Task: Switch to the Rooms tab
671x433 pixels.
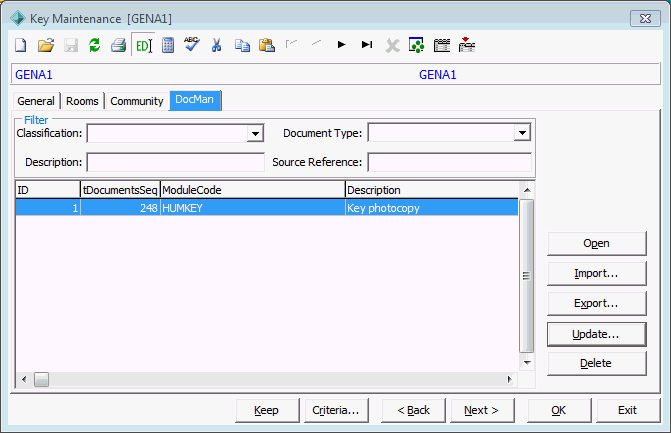Action: pos(82,101)
